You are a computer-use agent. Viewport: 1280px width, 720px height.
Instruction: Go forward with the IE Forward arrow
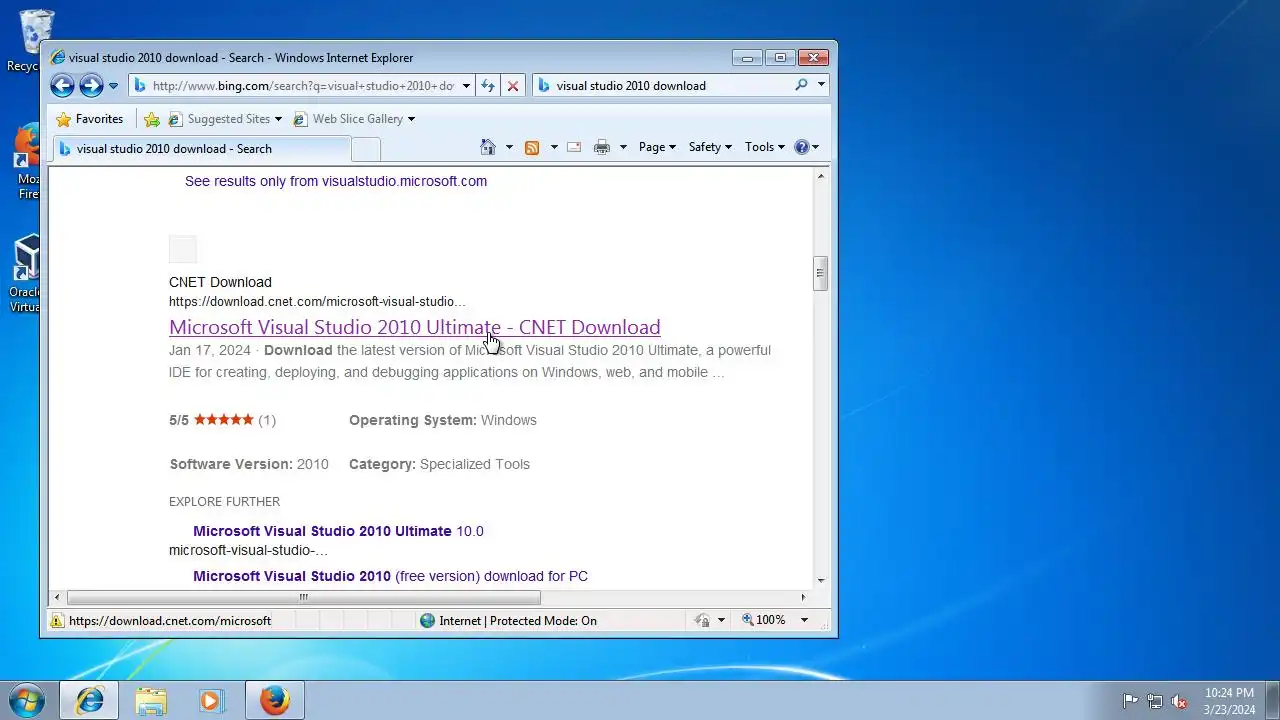91,86
